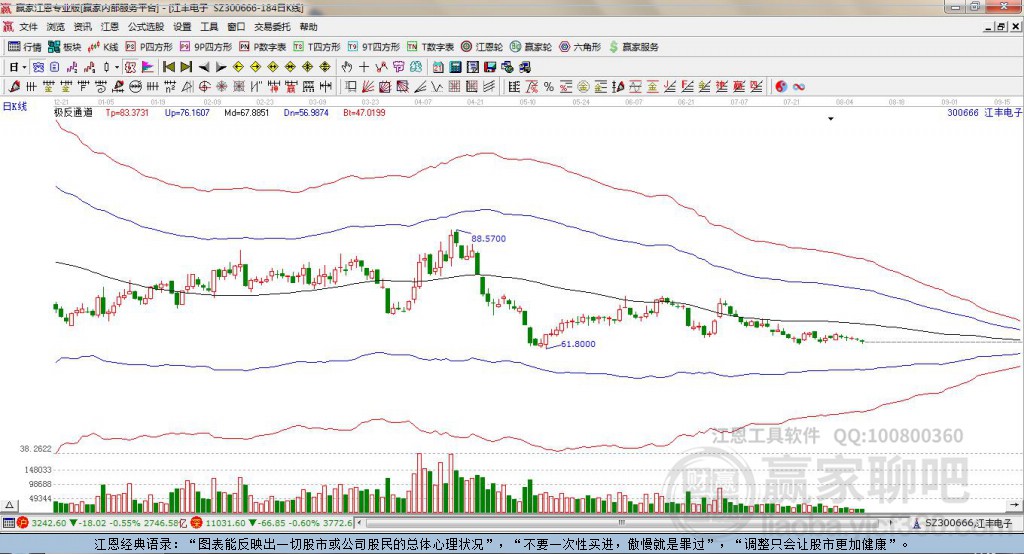
Task: Step chart left with black arrow
Action: coord(204,67)
